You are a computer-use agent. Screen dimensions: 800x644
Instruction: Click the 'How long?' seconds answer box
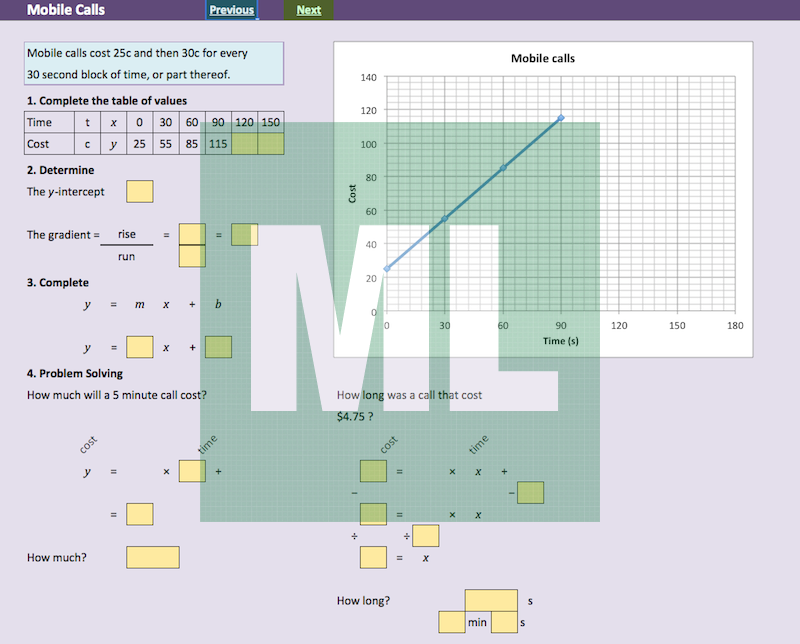(x=491, y=600)
